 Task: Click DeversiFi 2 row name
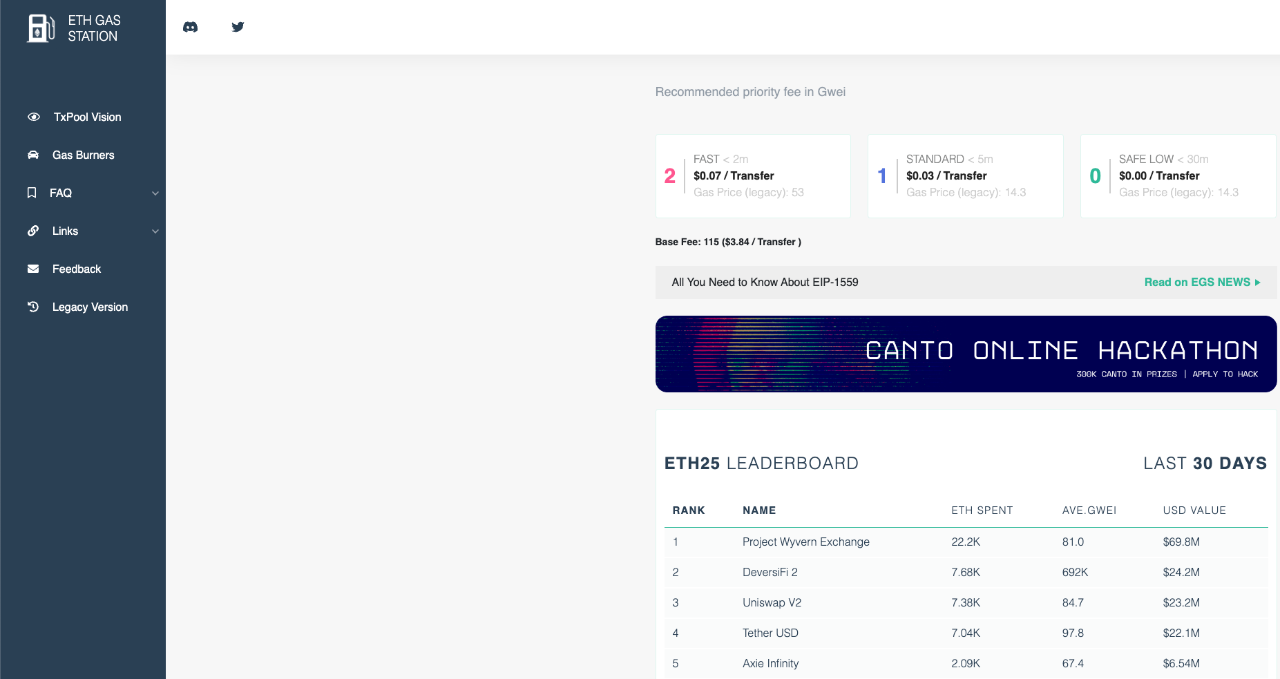coord(770,572)
